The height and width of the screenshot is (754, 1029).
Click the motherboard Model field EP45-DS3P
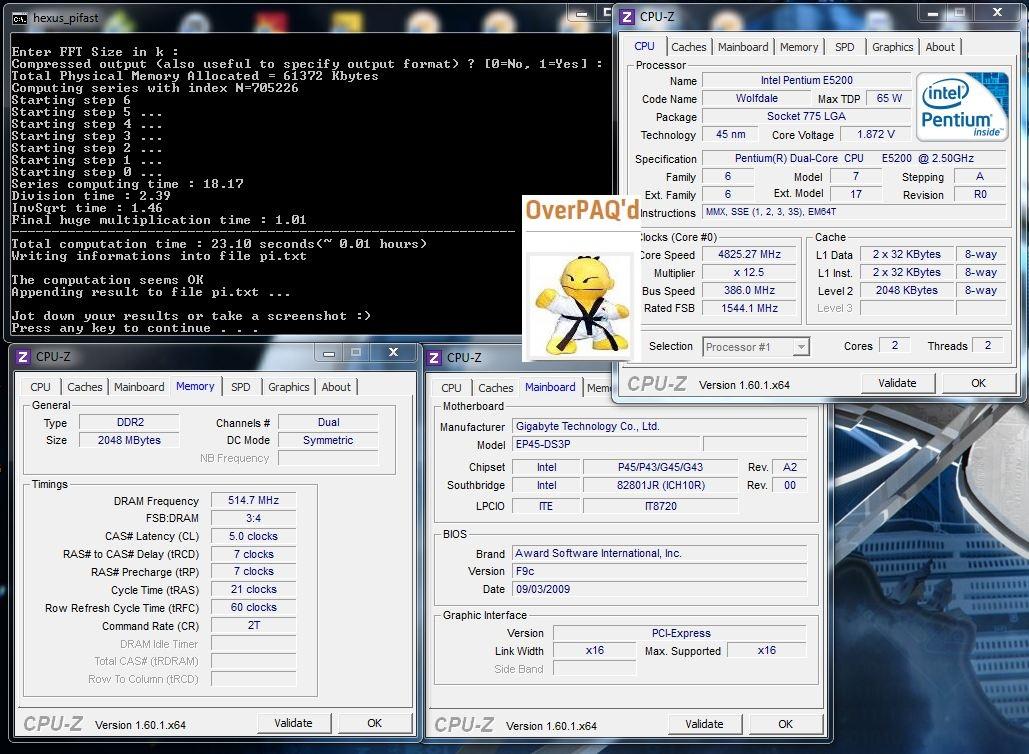coord(607,444)
